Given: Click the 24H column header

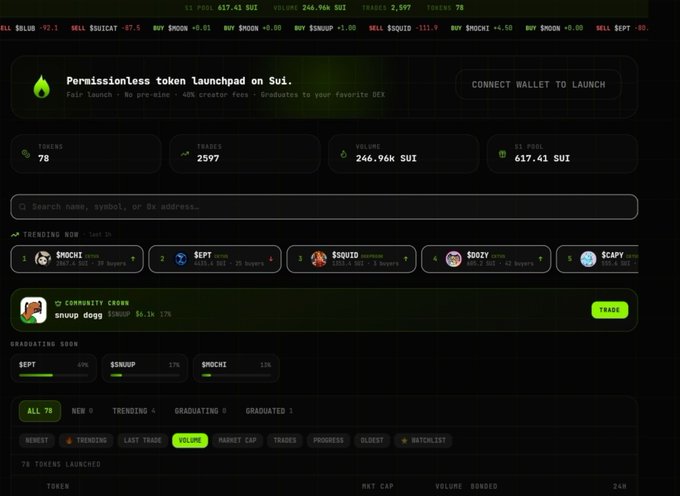Looking at the screenshot, I should coord(620,486).
